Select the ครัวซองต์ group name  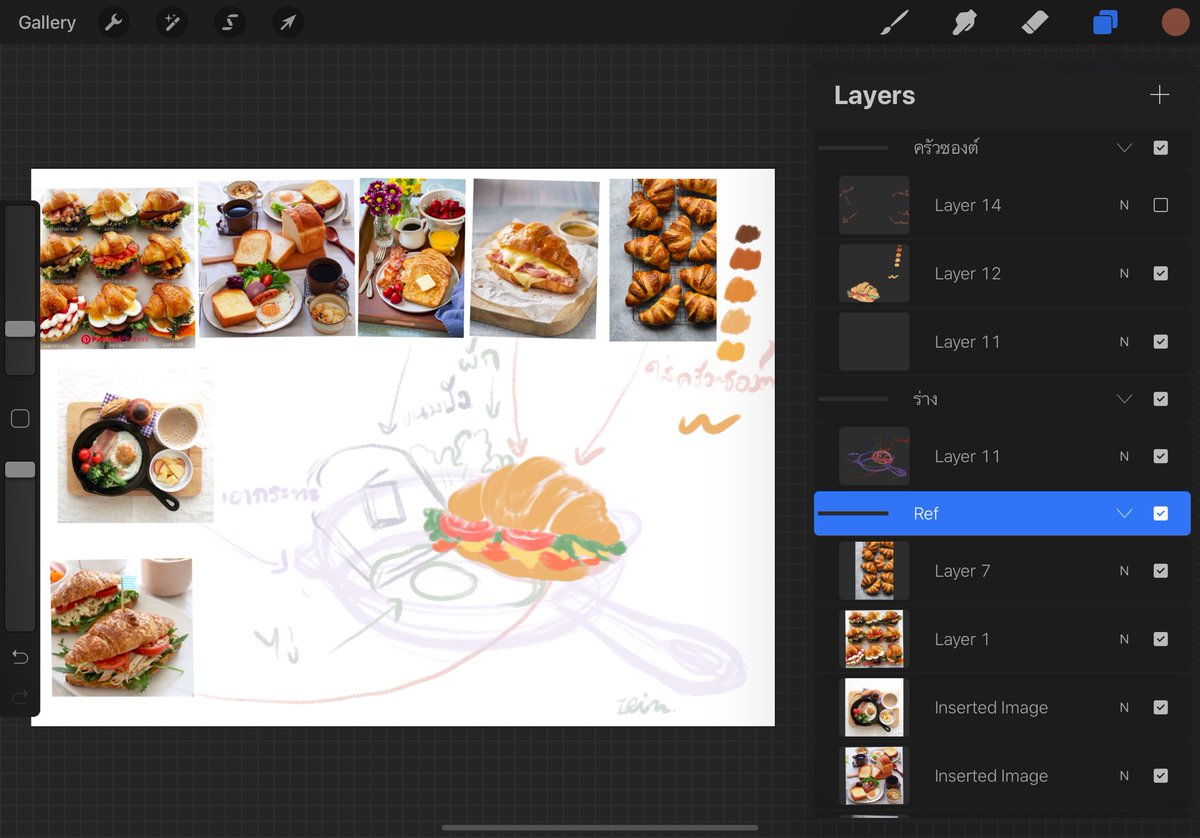tap(946, 147)
